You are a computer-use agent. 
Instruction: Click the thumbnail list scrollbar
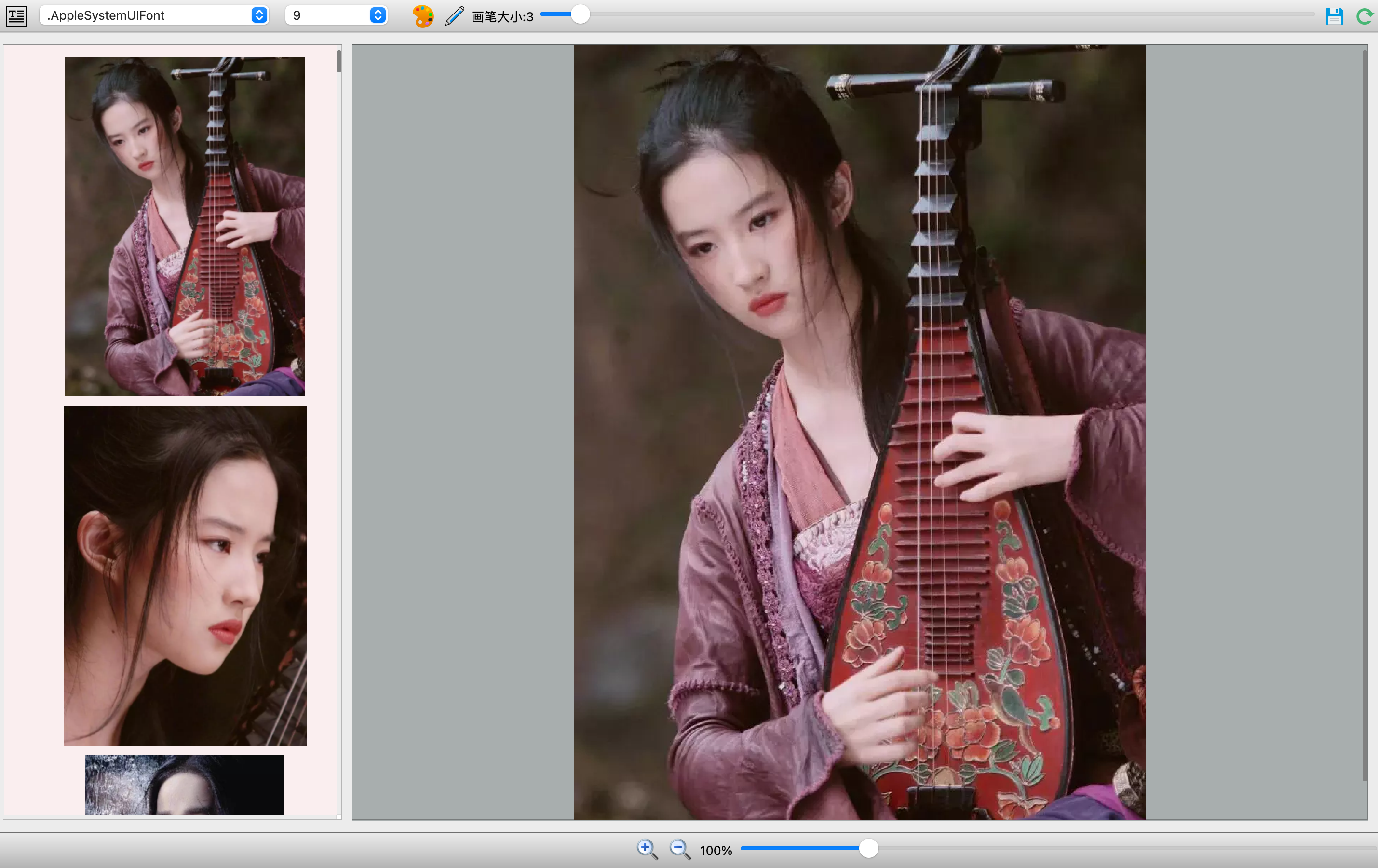point(339,61)
